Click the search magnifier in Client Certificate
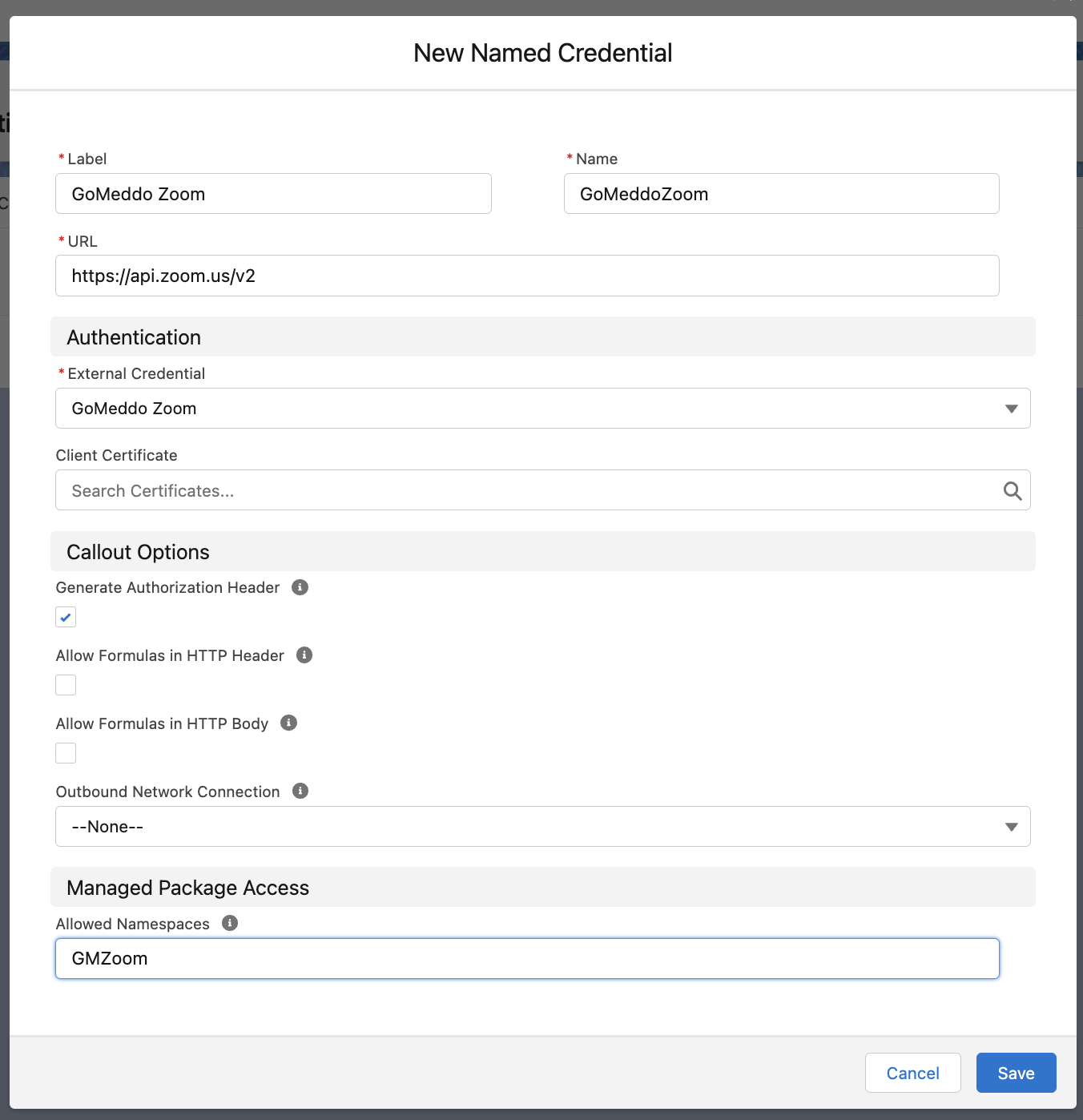The image size is (1083, 1120). click(1012, 490)
